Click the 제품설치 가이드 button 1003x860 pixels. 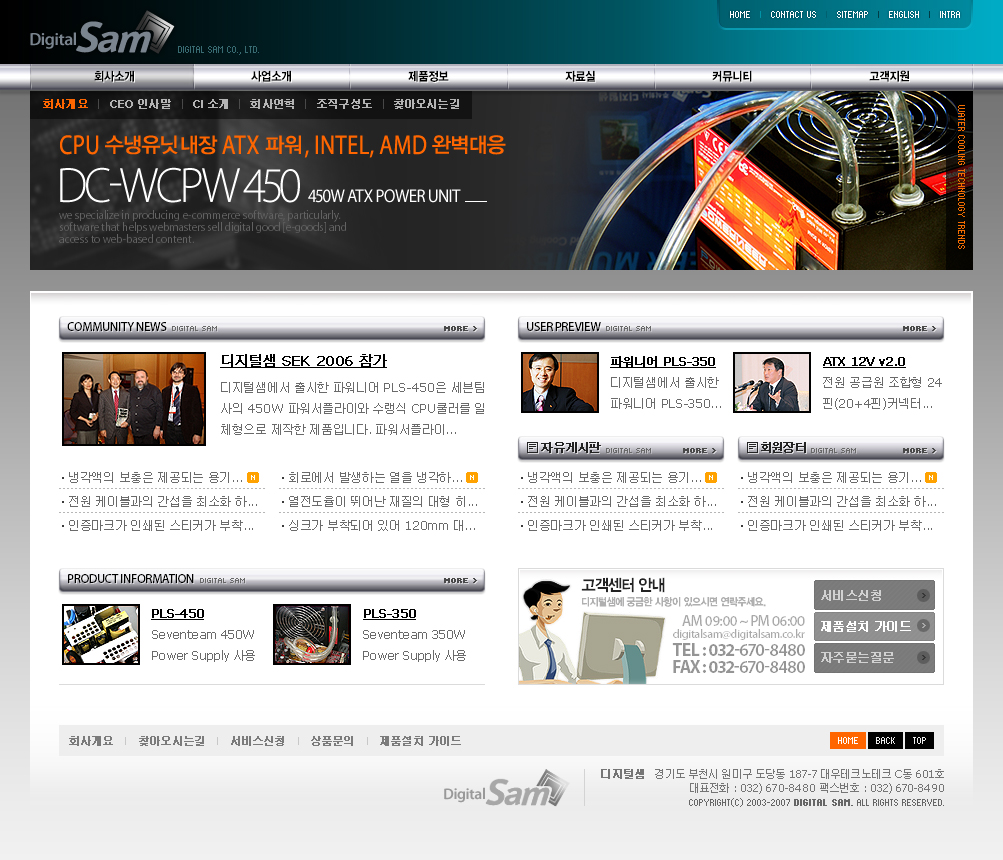tap(873, 627)
